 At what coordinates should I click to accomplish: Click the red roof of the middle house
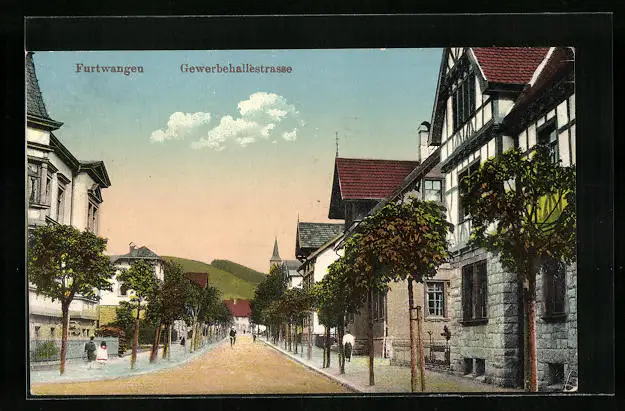tap(370, 178)
